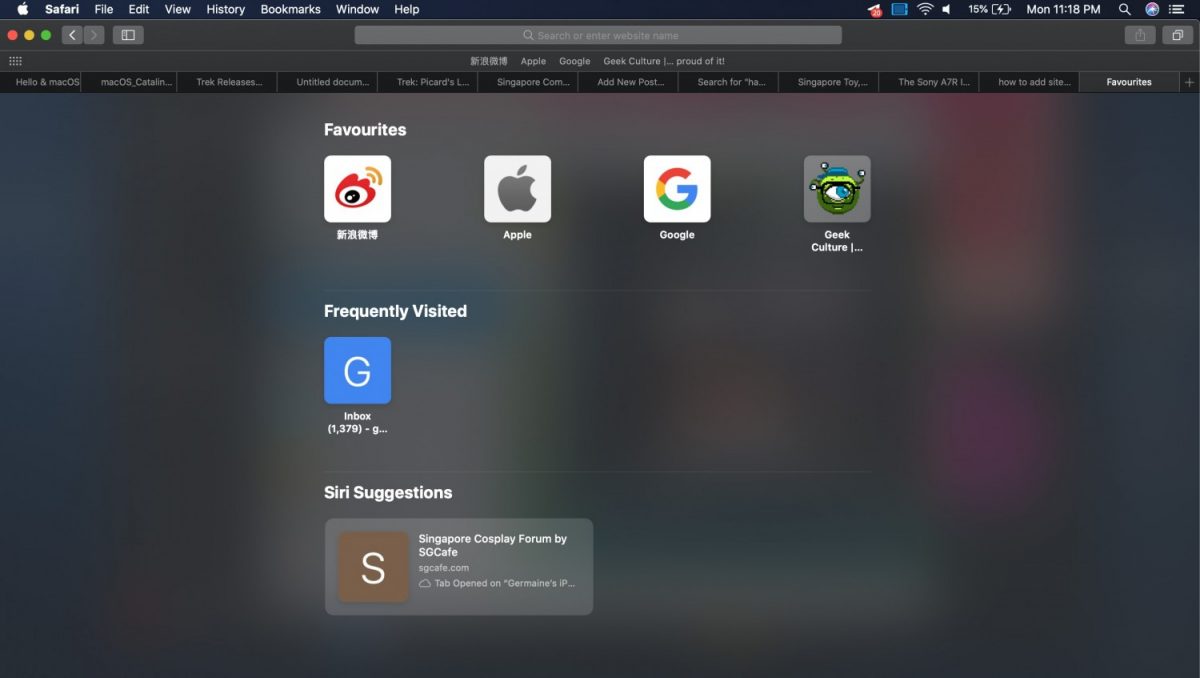The height and width of the screenshot is (678, 1200).
Task: Go back with the back arrow
Action: [72, 35]
